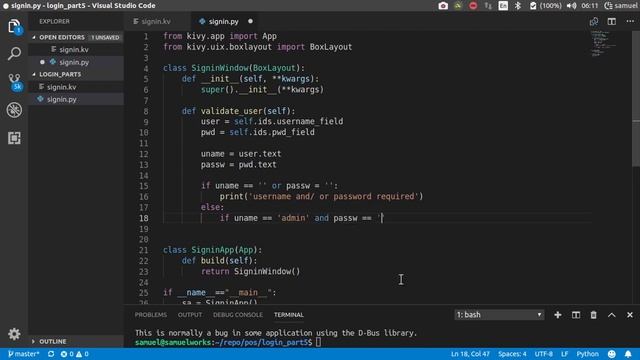Click the master branch indicator in status bar

pyautogui.click(x=23, y=354)
